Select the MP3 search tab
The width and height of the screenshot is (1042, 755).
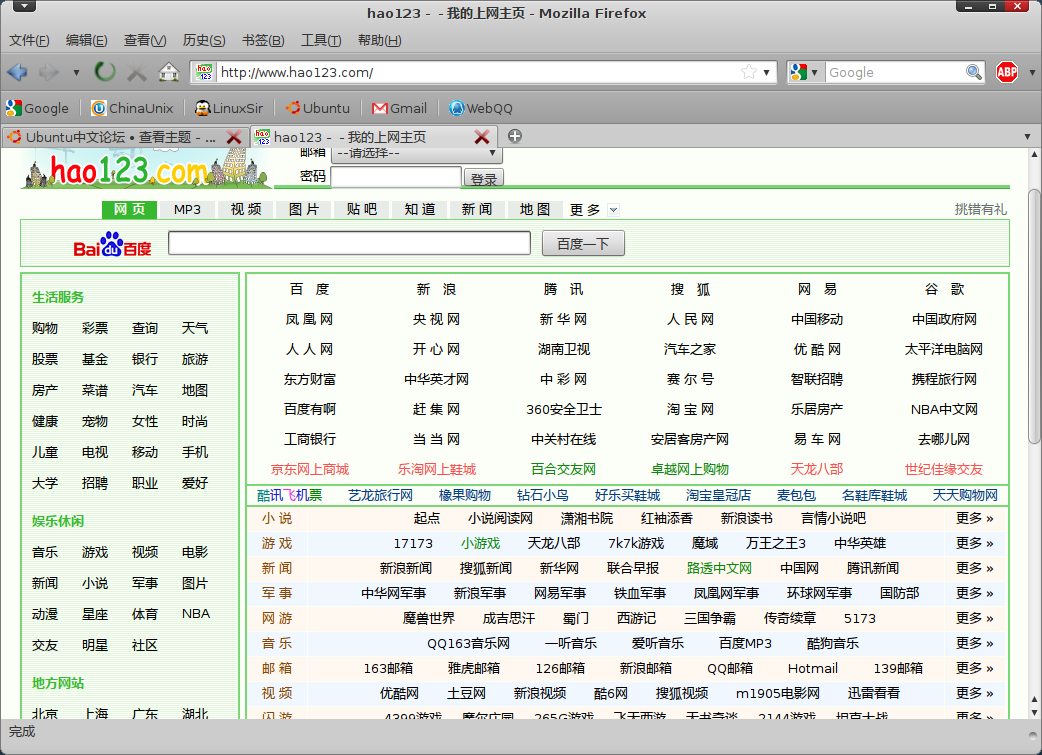pyautogui.click(x=187, y=209)
